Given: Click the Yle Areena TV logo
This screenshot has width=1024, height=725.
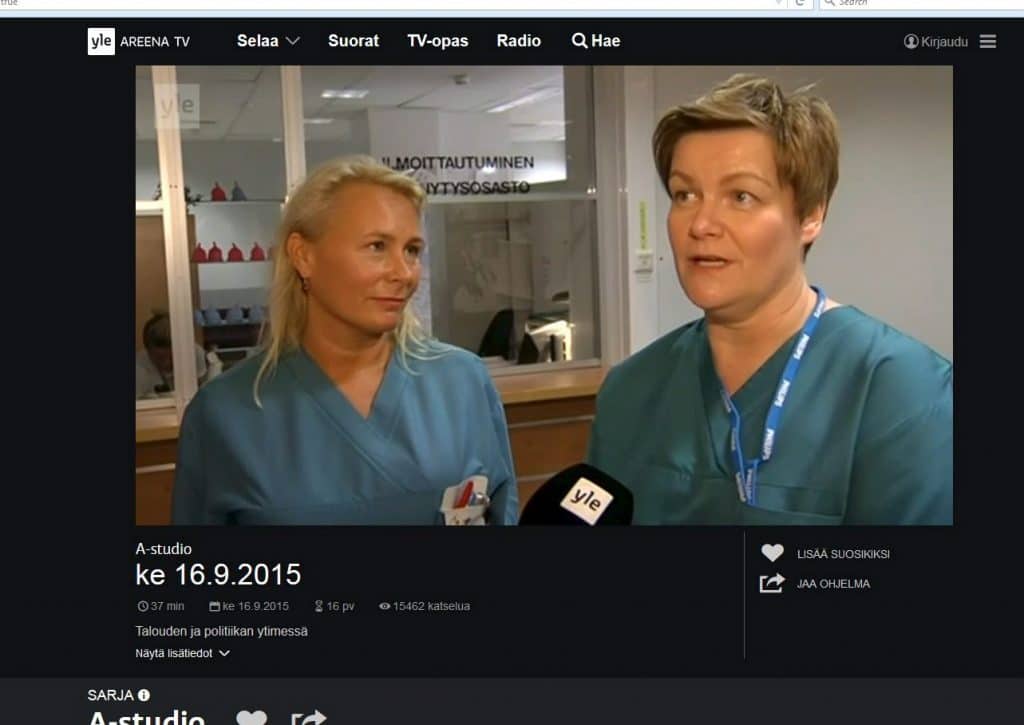Looking at the screenshot, I should [x=138, y=41].
